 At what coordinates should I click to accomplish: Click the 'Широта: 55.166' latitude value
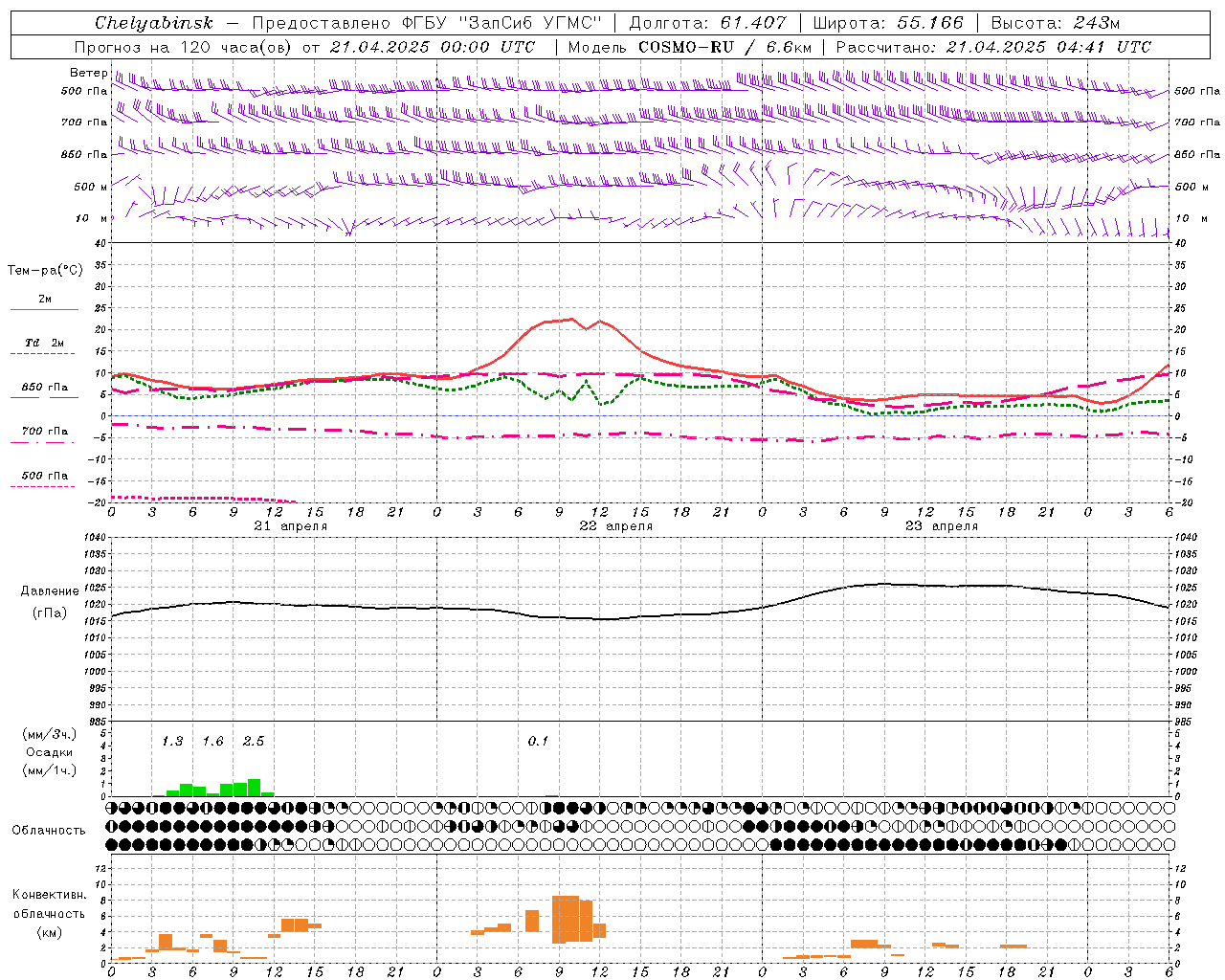point(888,23)
